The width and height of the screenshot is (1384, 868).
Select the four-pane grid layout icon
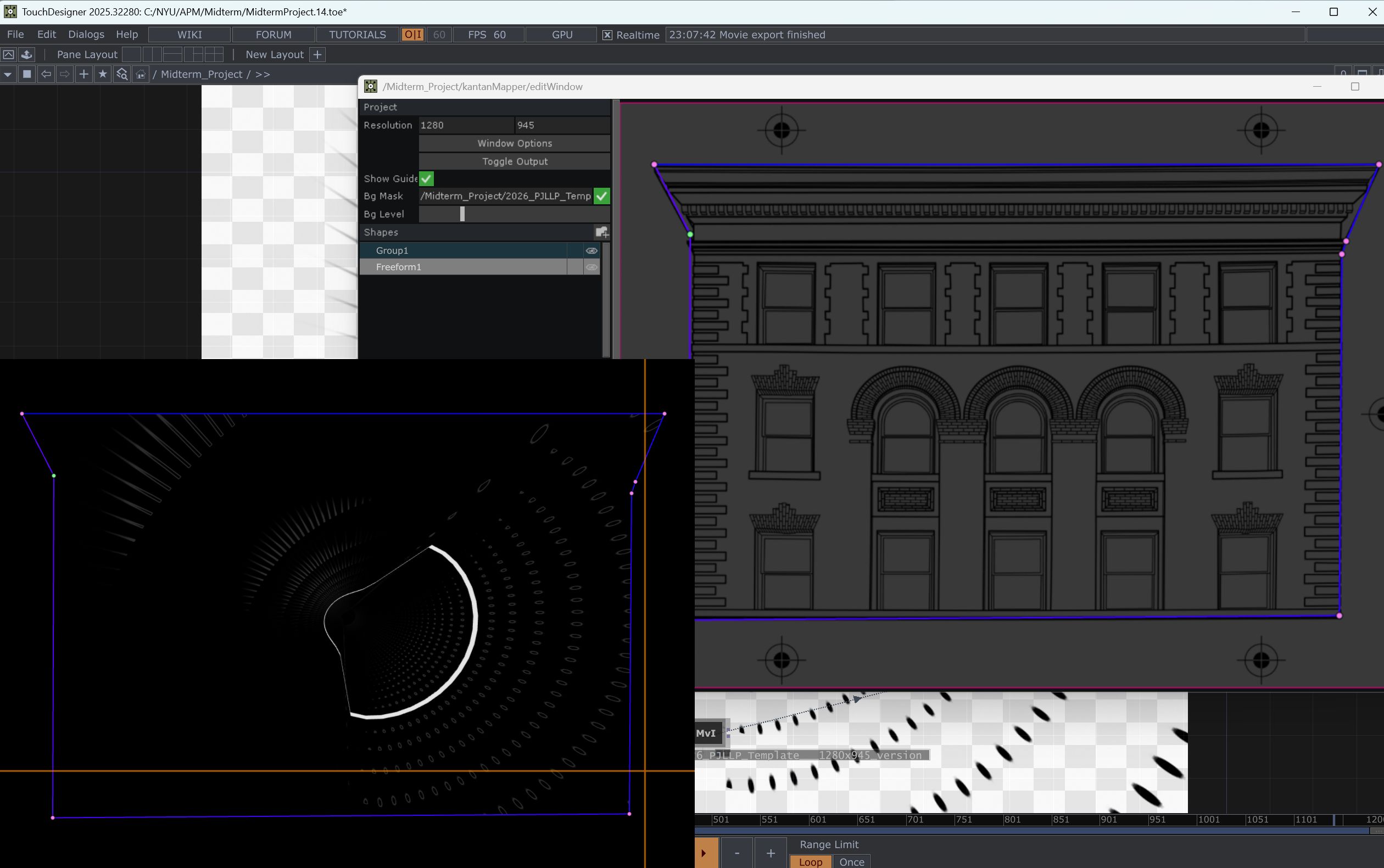tap(214, 54)
